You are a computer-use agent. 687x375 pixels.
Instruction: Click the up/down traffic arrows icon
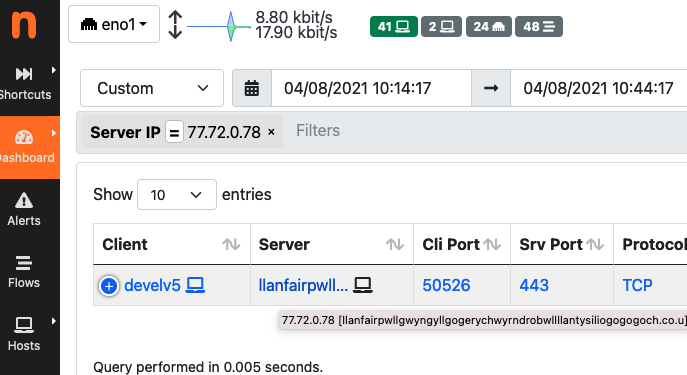tap(175, 25)
